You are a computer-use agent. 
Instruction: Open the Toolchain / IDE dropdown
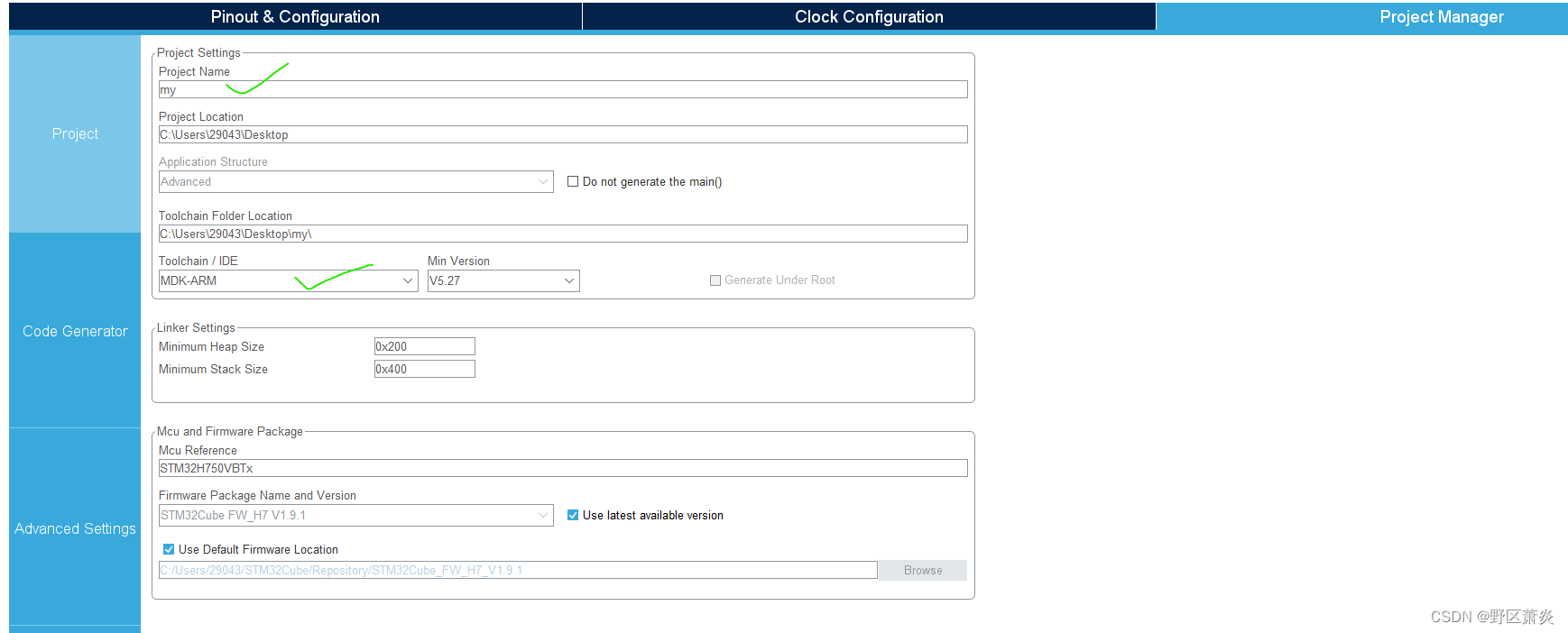[289, 280]
